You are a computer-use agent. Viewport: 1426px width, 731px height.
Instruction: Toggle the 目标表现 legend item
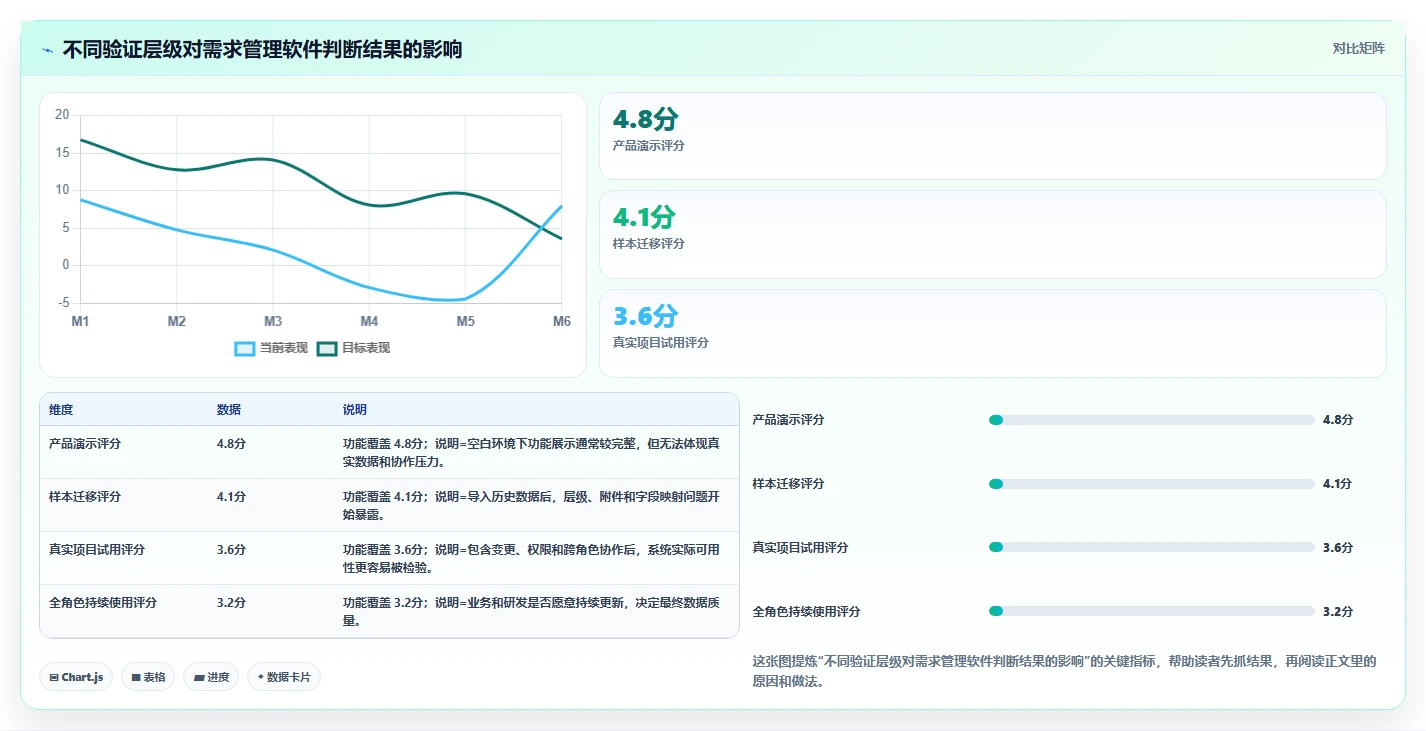coord(353,348)
